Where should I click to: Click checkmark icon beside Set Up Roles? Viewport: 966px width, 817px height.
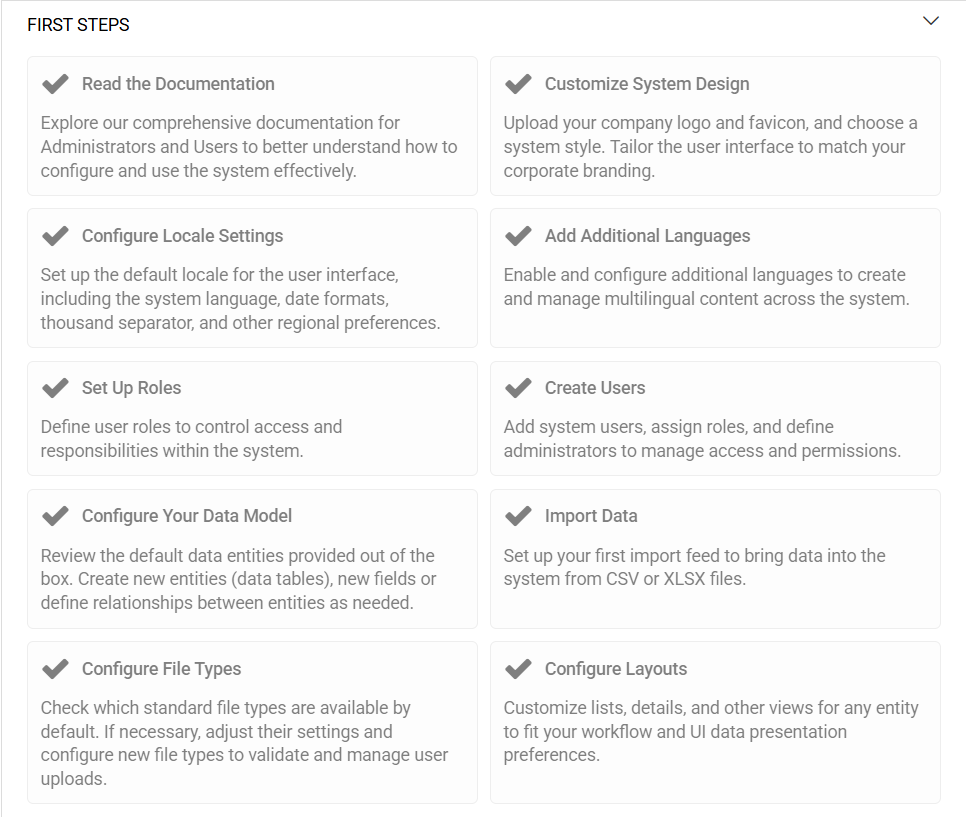point(55,388)
